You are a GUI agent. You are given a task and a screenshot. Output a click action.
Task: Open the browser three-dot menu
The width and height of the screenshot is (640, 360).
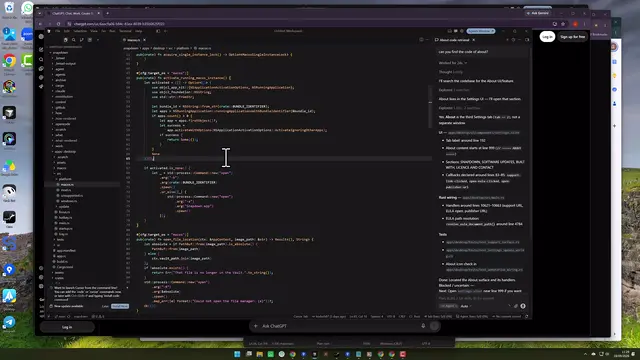pyautogui.click(x=584, y=24)
